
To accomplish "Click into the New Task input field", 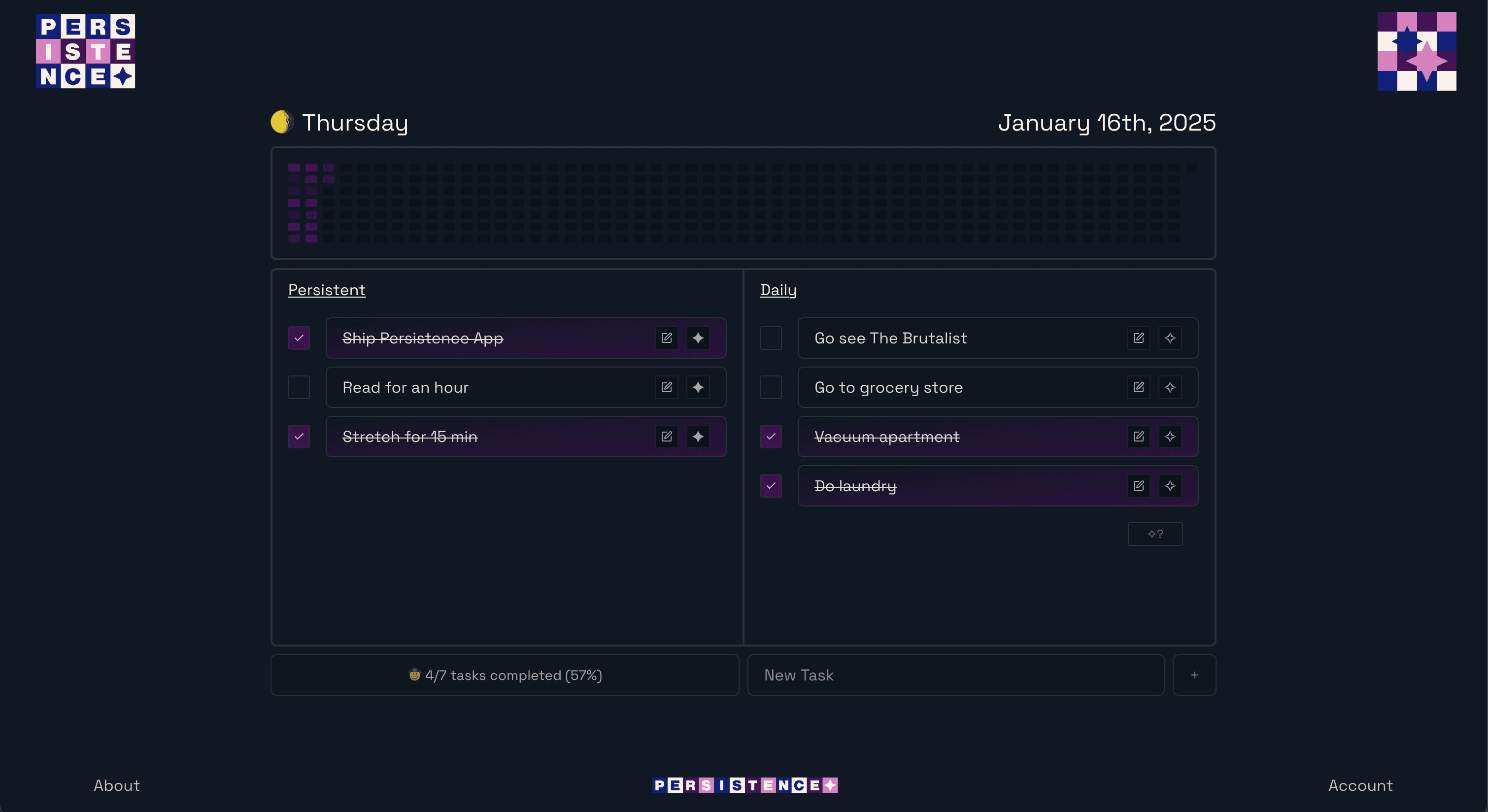I will click(955, 675).
